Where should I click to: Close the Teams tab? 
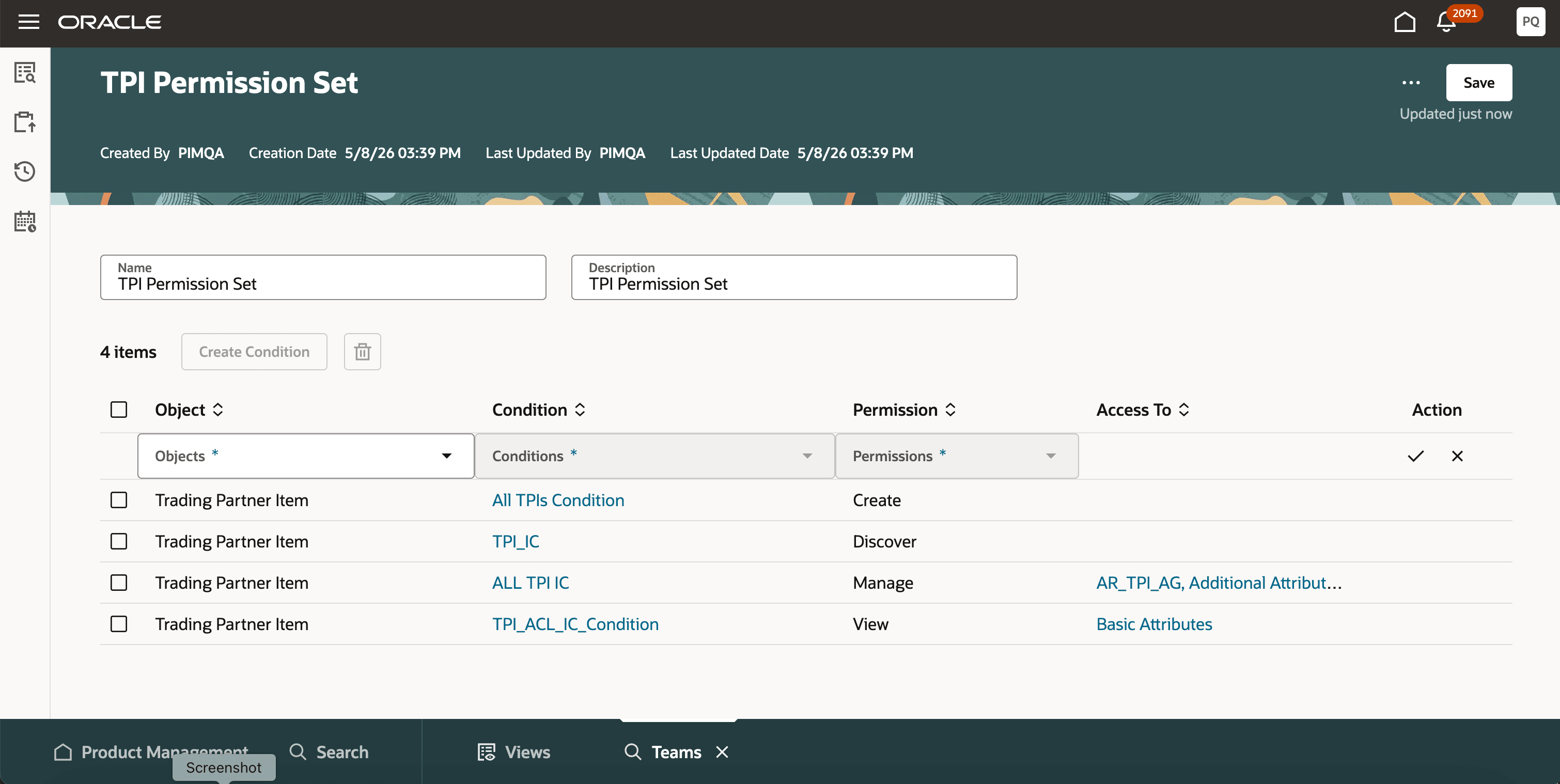click(x=722, y=752)
